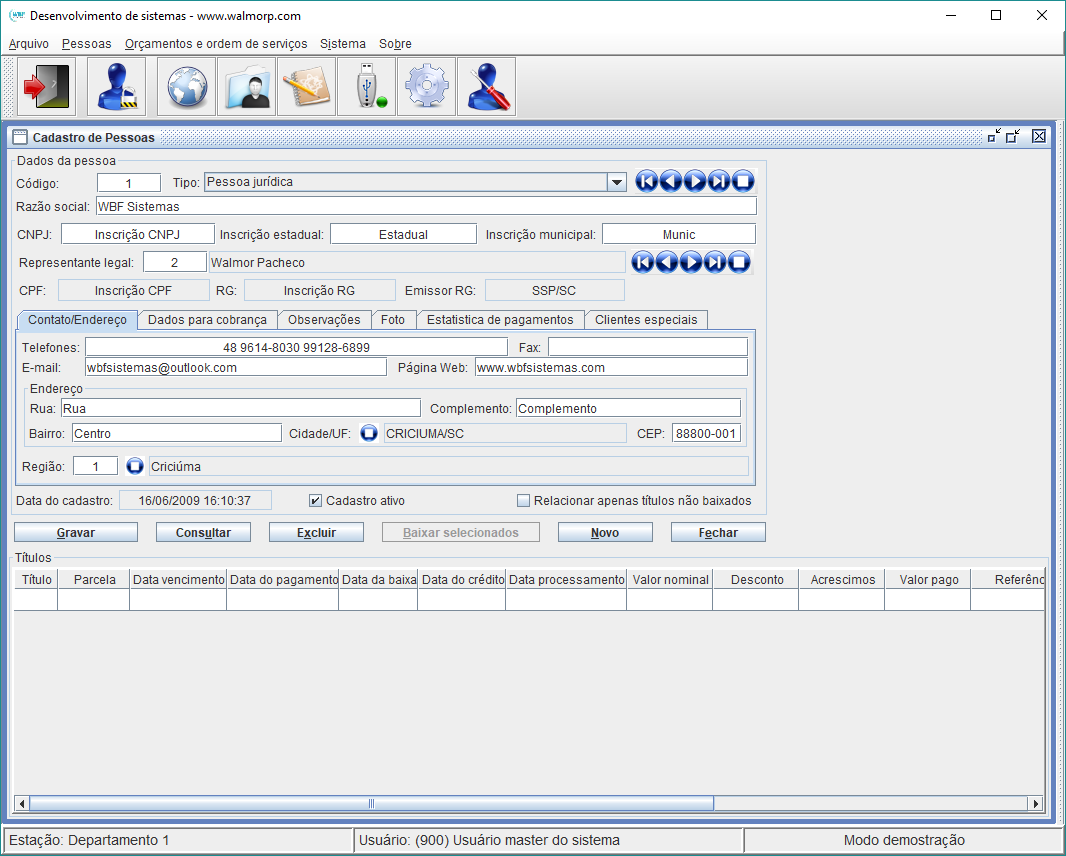This screenshot has height=856, width=1066.
Task: Click the notebook with pencil toolbar icon
Action: click(x=306, y=87)
